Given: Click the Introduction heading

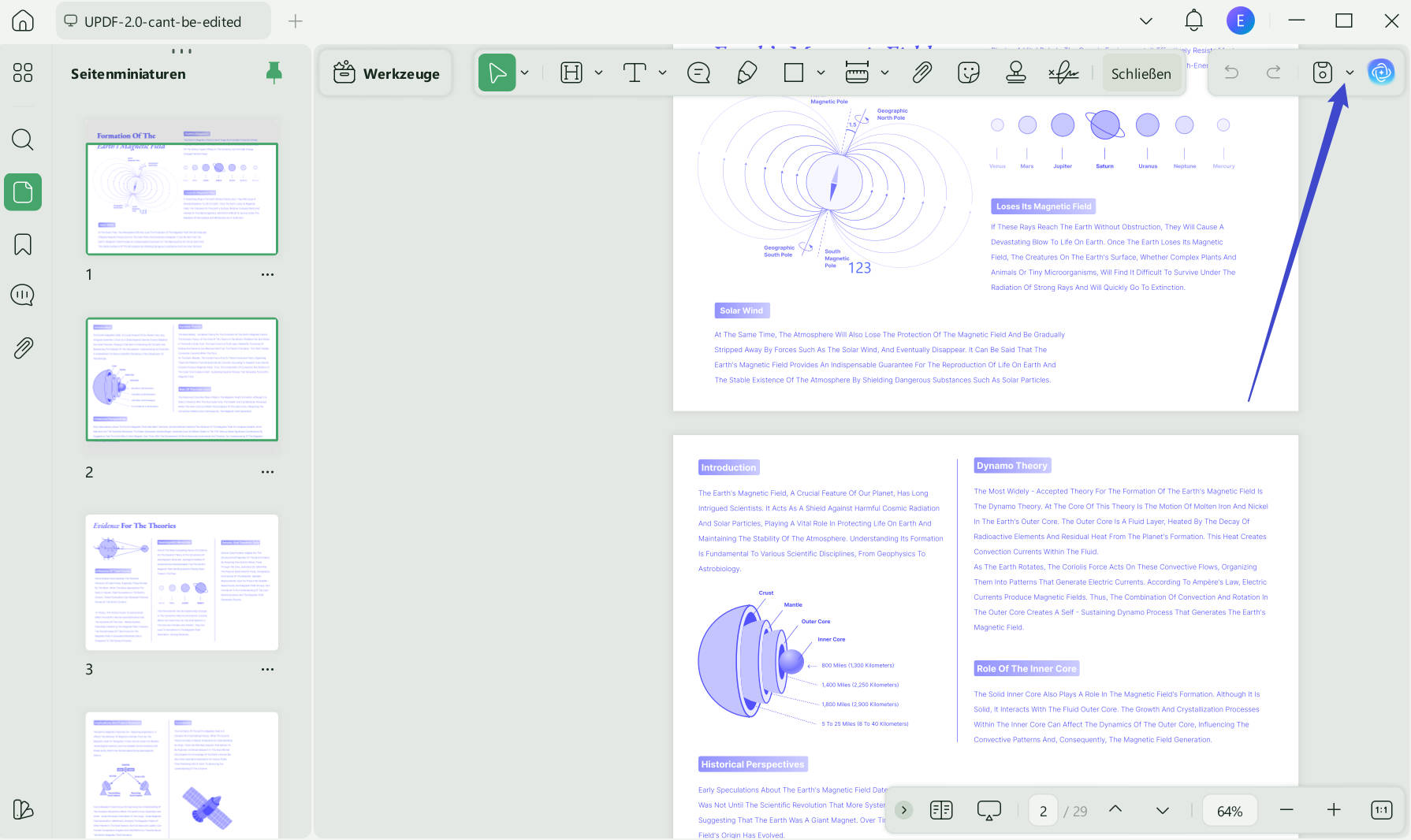Looking at the screenshot, I should click(728, 467).
